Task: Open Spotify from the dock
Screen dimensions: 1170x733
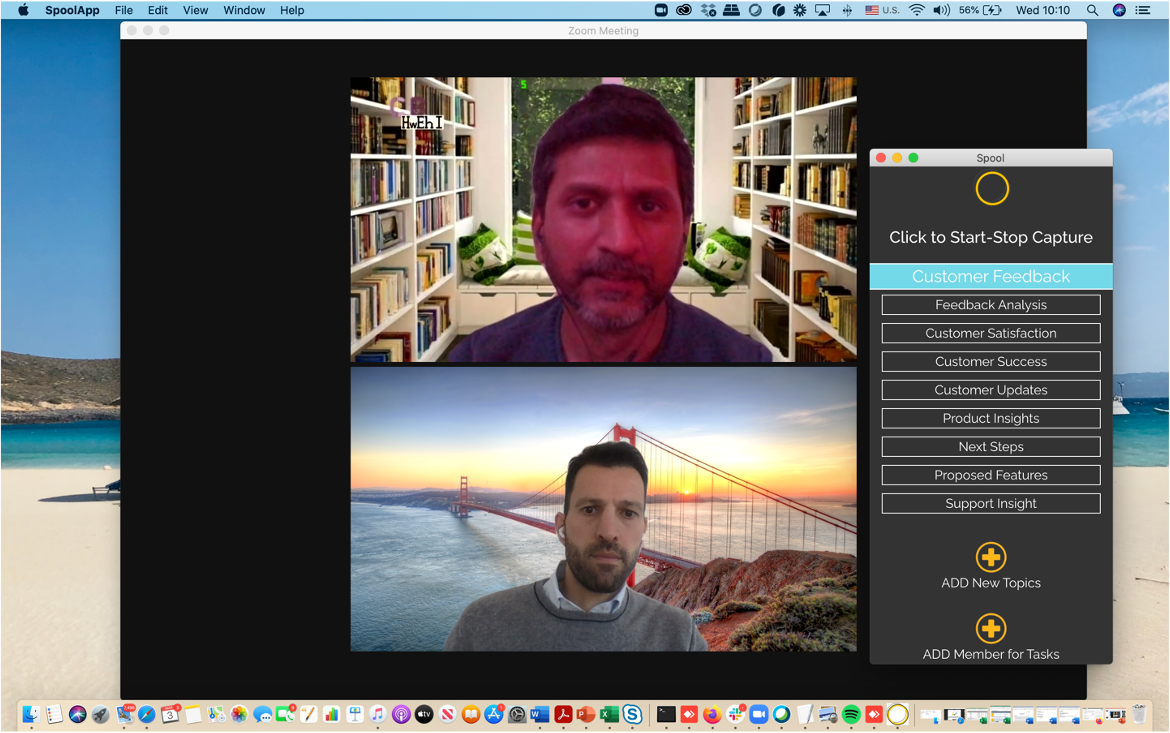Action: (x=851, y=714)
